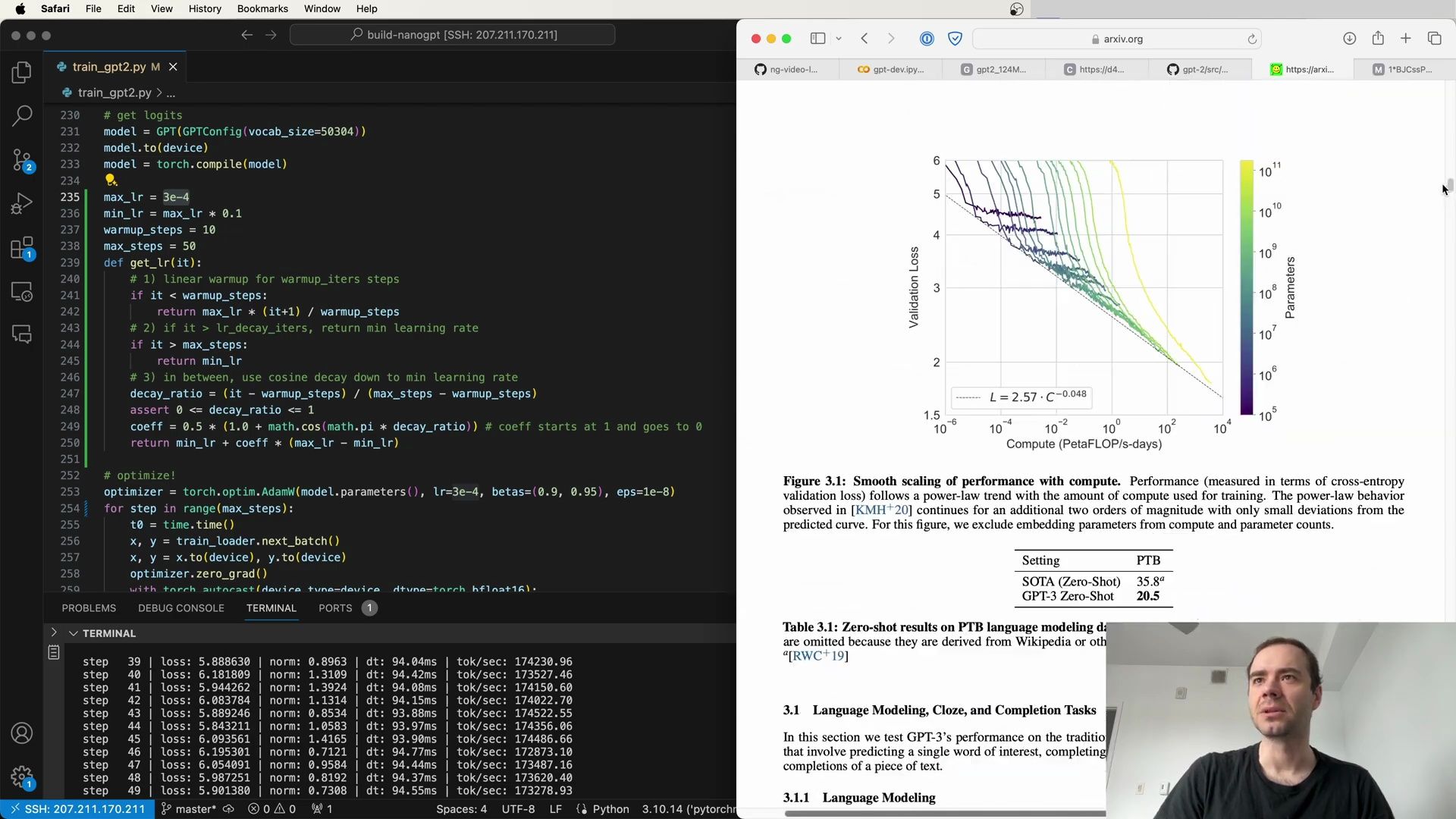Click the privacy shield icon in Safari
Image resolution: width=1456 pixels, height=819 pixels.
coord(955,39)
